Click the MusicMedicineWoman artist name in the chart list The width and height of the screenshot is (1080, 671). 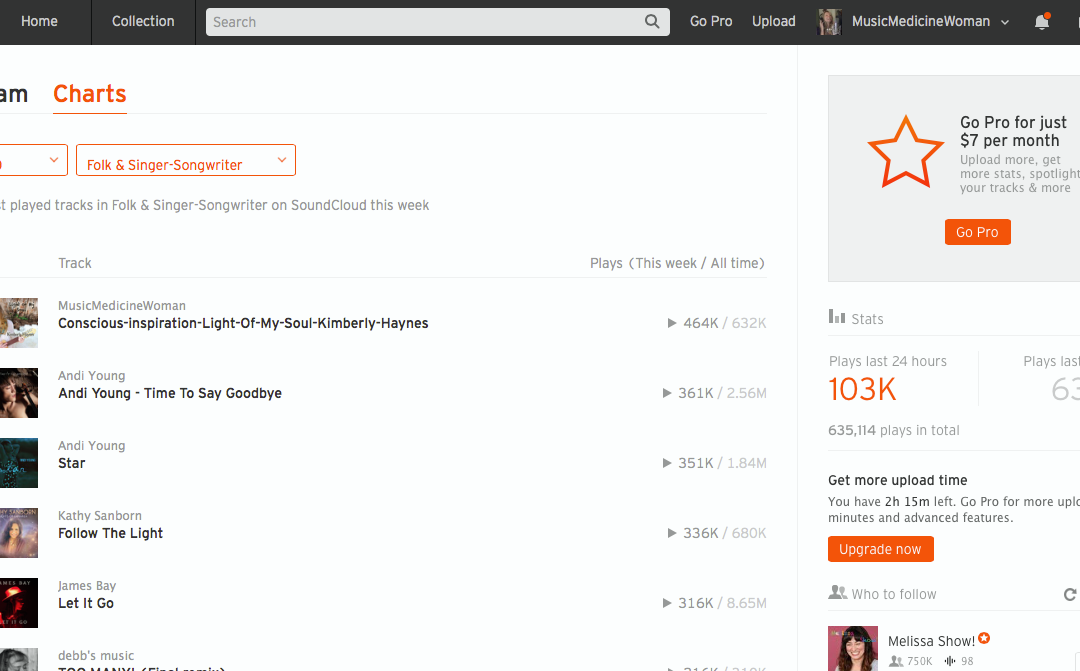click(x=122, y=305)
